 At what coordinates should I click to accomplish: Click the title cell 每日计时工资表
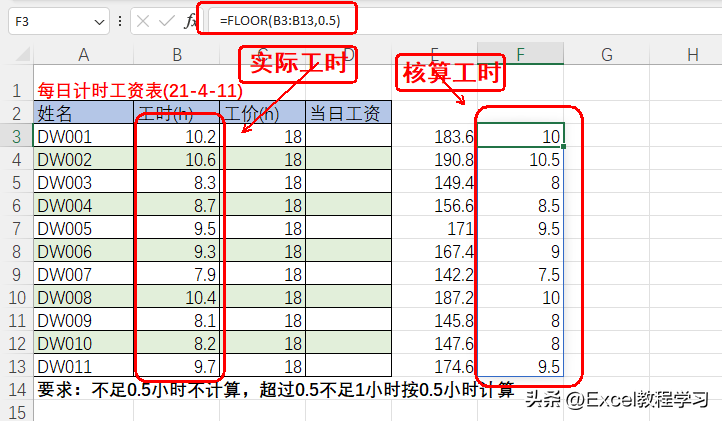coord(140,91)
